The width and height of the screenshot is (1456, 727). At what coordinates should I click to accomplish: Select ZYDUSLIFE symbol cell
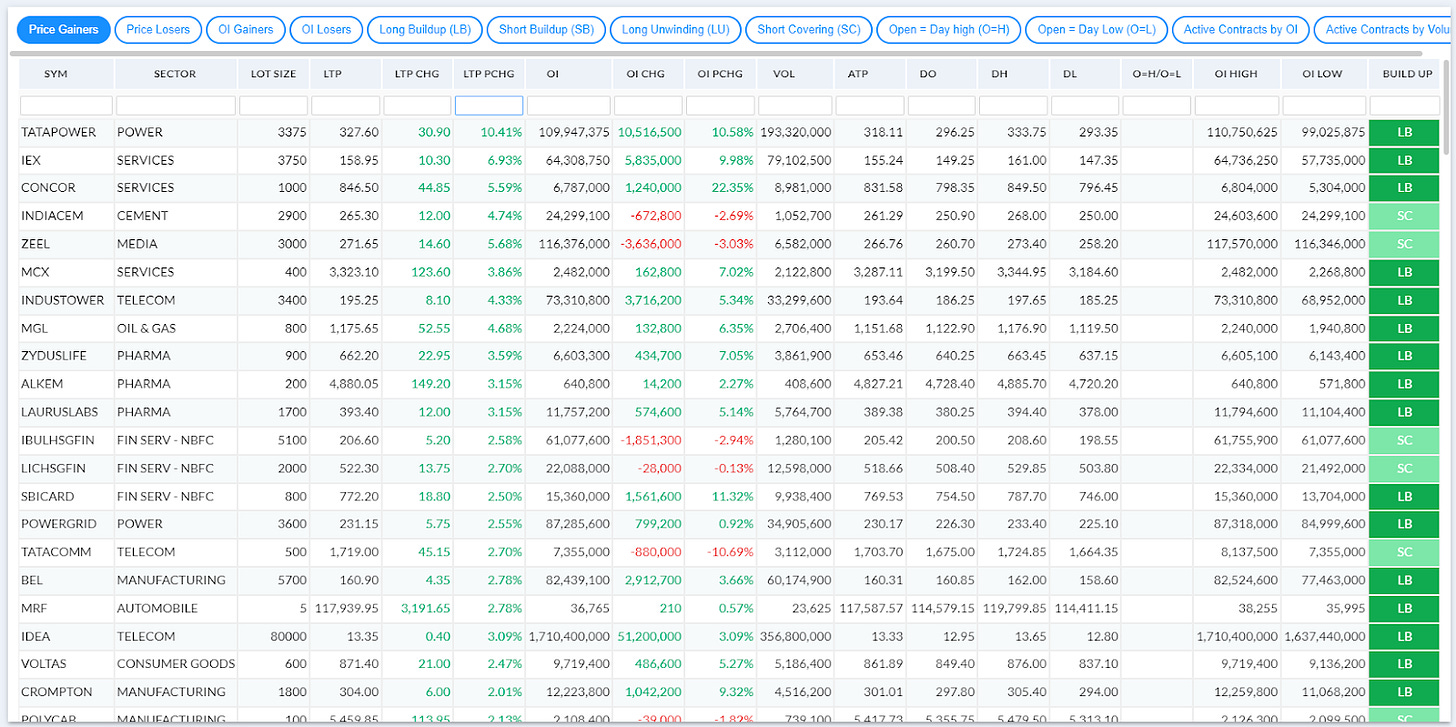pyautogui.click(x=66, y=356)
